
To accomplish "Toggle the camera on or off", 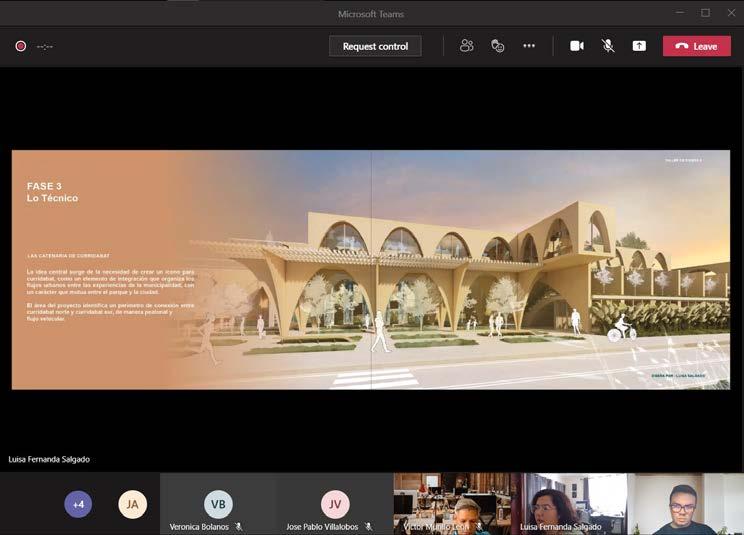I will point(577,46).
